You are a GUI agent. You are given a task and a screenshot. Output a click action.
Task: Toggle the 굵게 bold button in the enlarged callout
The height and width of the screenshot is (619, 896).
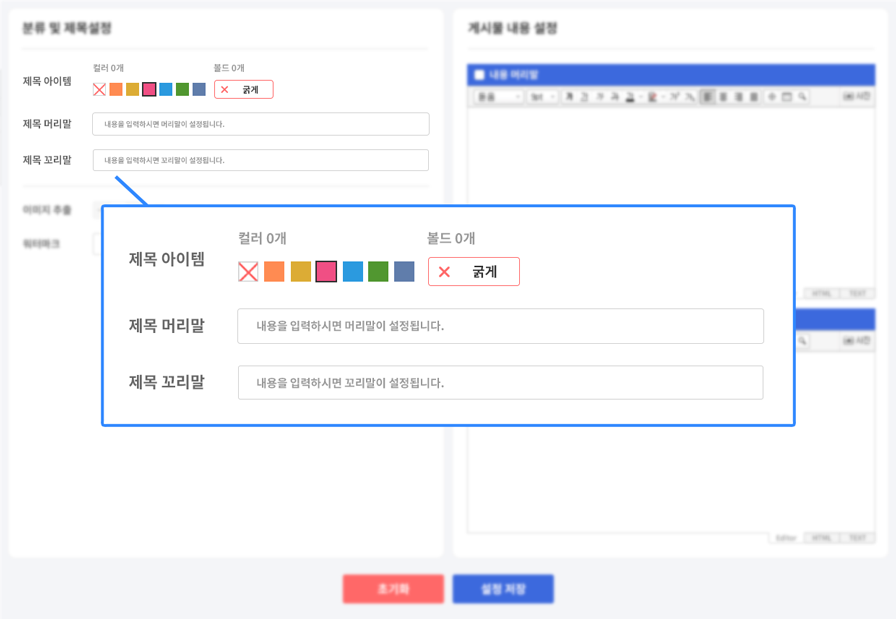click(x=474, y=272)
